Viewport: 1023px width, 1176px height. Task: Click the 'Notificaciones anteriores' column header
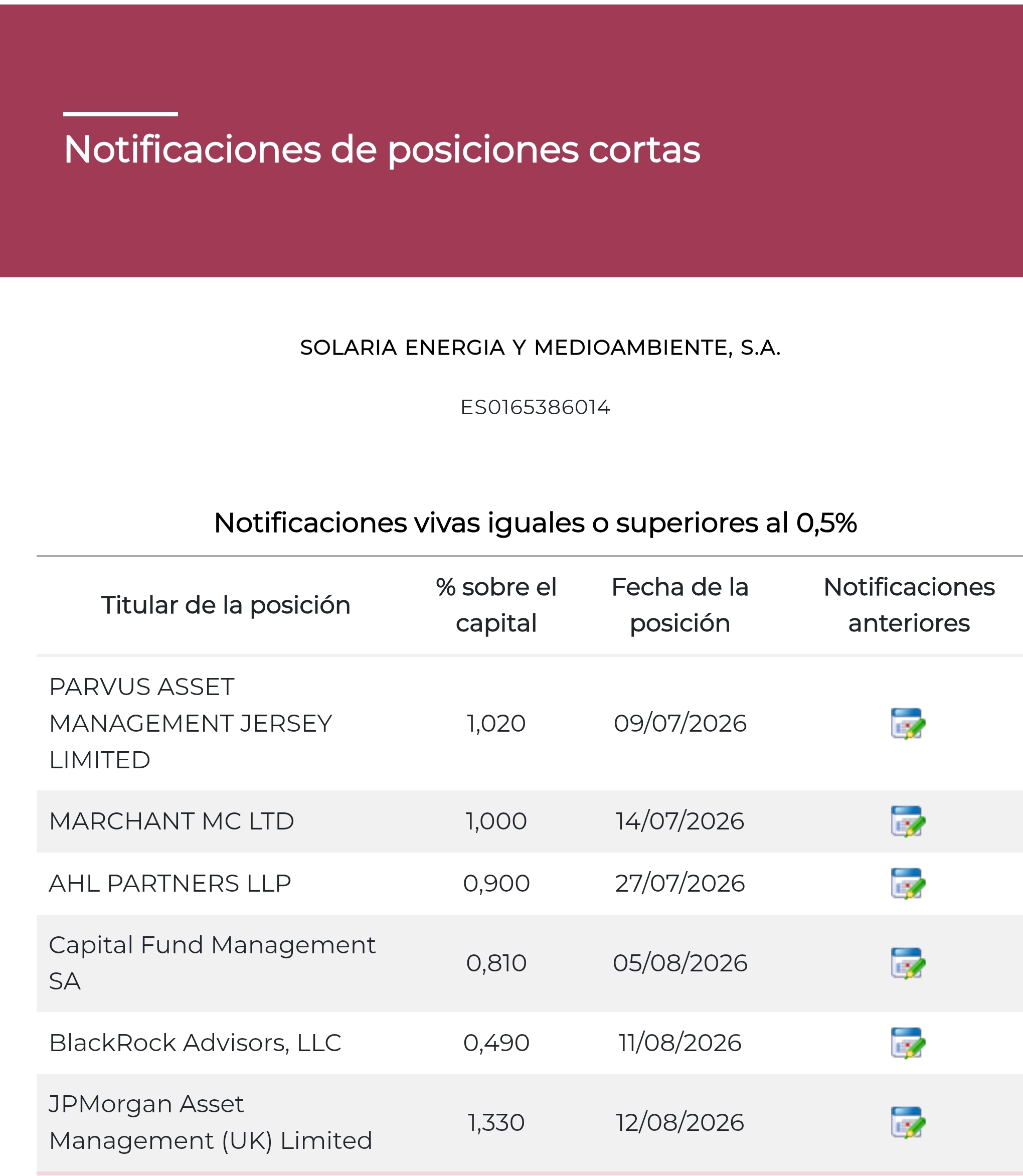coord(909,605)
